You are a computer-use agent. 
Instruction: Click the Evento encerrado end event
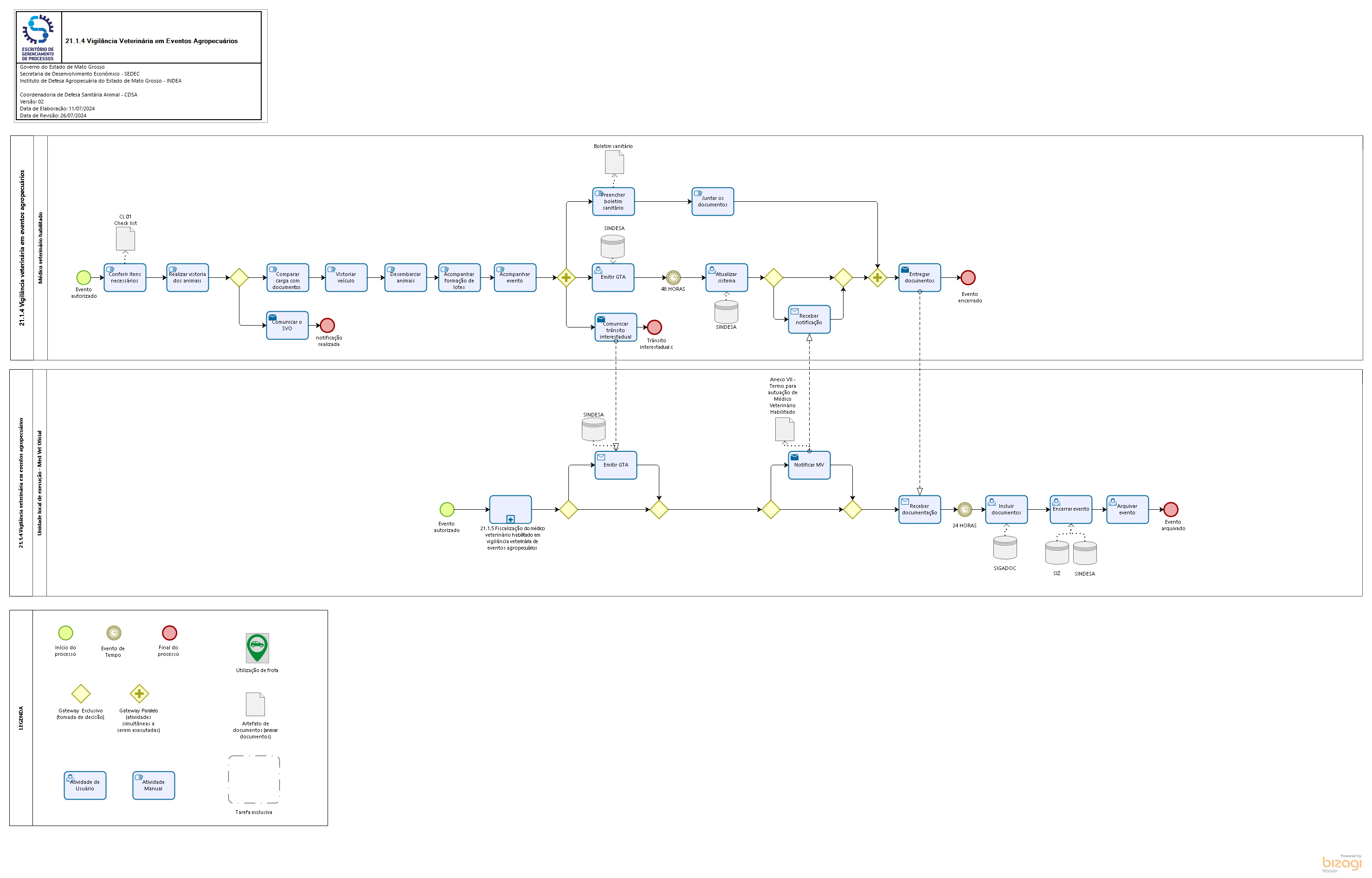[968, 278]
